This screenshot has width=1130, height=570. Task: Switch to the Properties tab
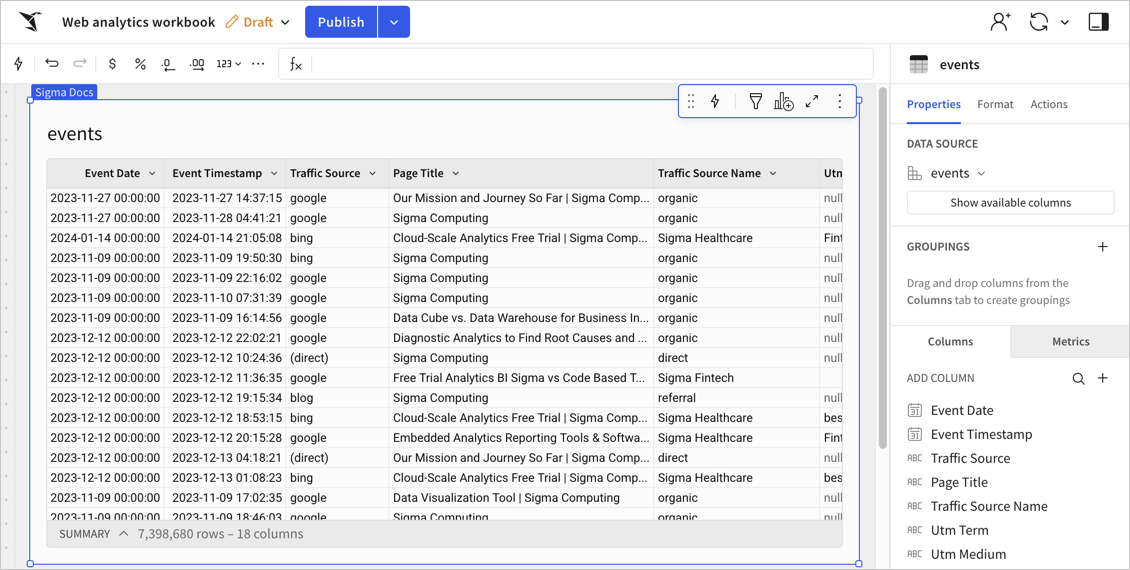click(x=933, y=104)
